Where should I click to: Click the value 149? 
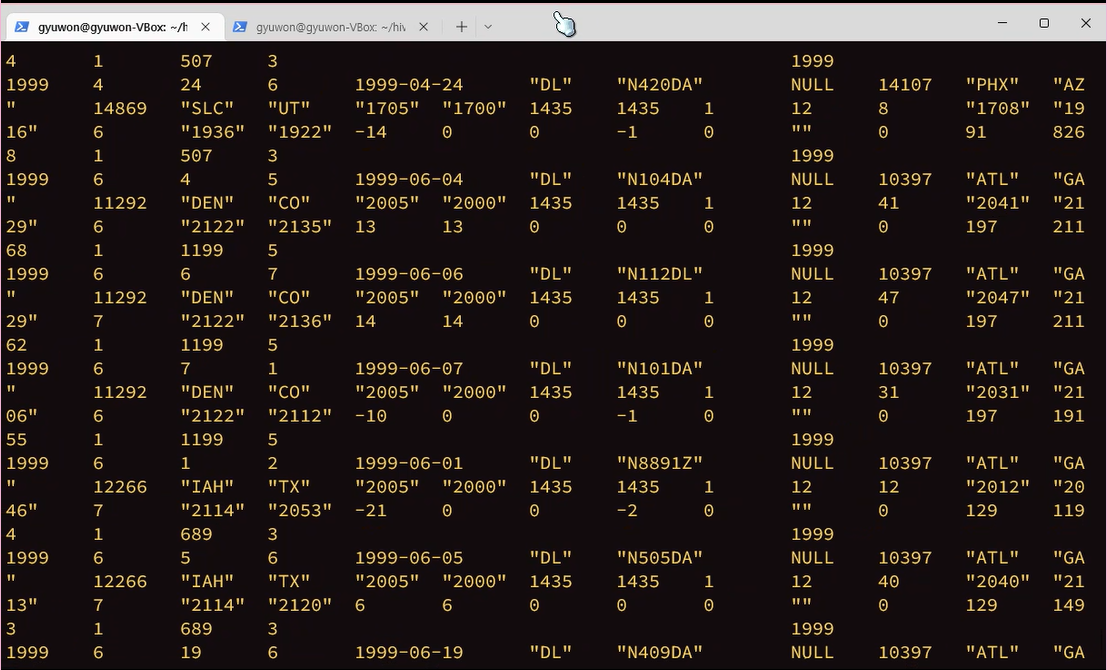(x=1068, y=605)
